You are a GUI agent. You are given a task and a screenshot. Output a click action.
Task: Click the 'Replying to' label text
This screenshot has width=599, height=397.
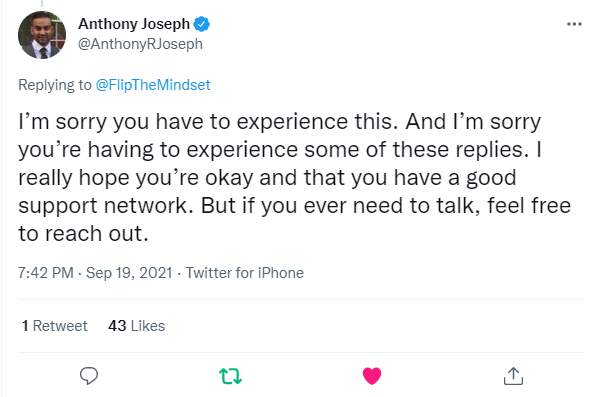point(55,85)
